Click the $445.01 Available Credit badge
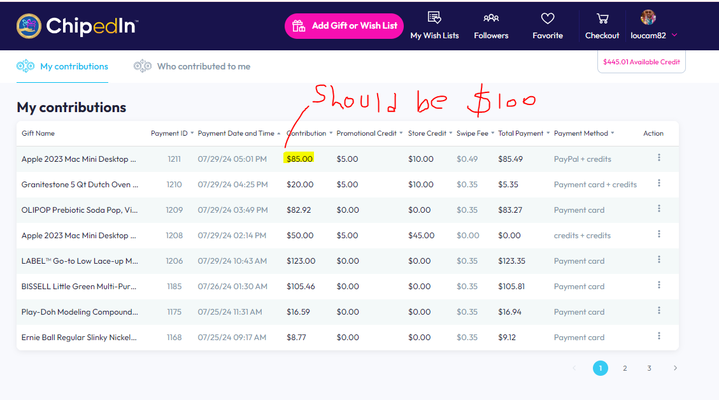This screenshot has height=400, width=719. [x=641, y=62]
